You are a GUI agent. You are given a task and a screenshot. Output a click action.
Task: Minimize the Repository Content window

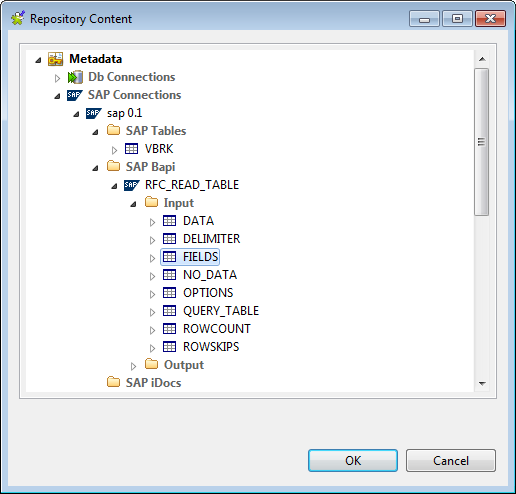pos(424,18)
